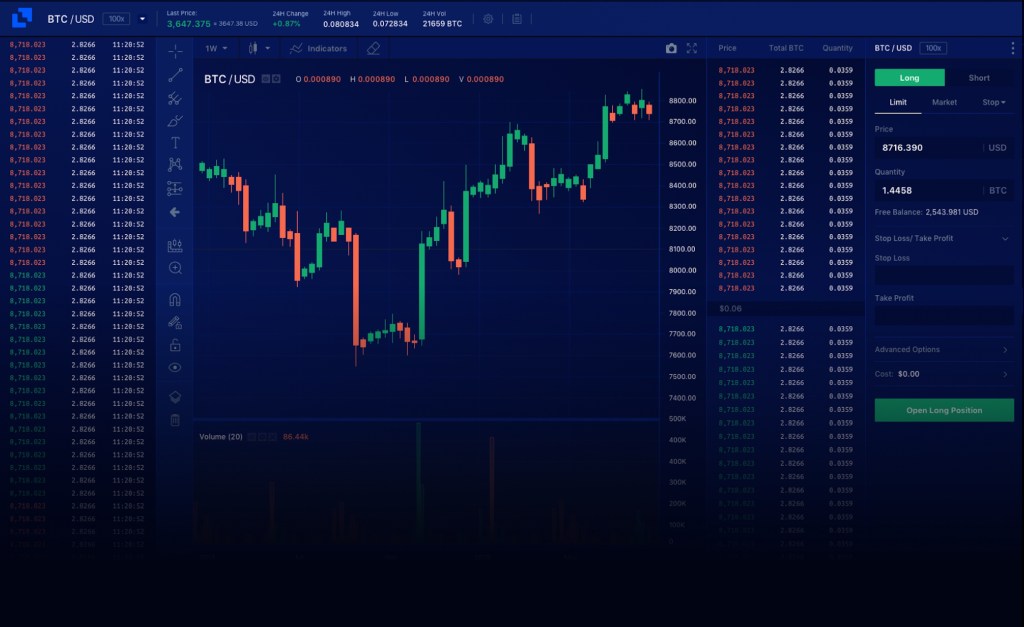Select the trend line drawing tool
The height and width of the screenshot is (627, 1024).
[175, 75]
